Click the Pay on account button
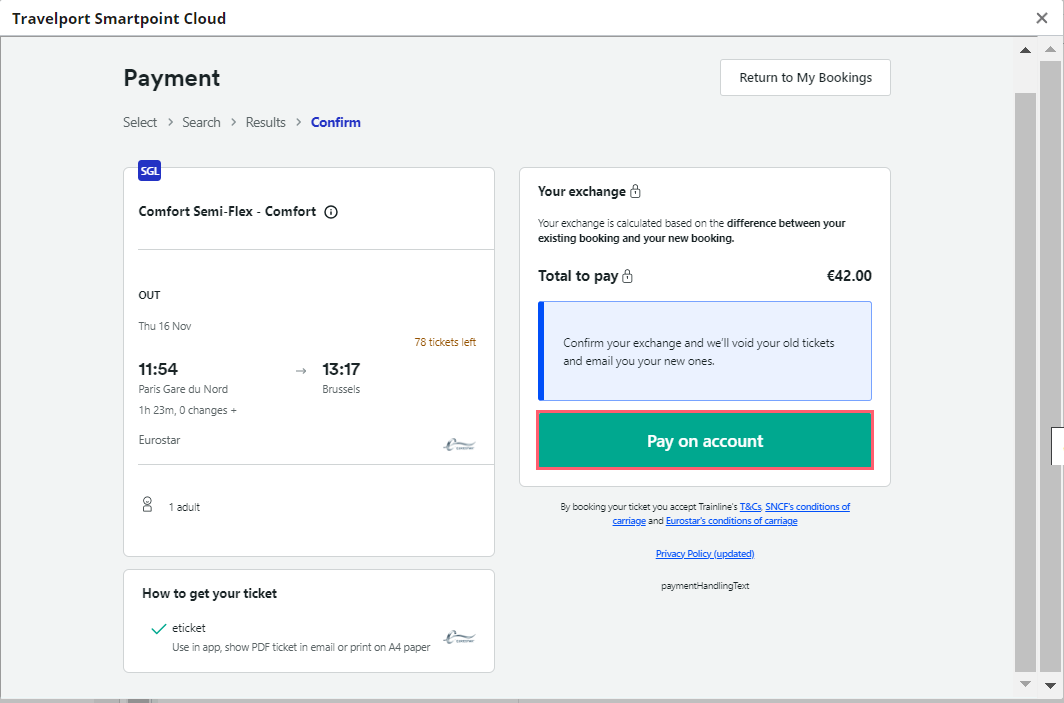Viewport: 1064px width, 703px height. pos(705,440)
